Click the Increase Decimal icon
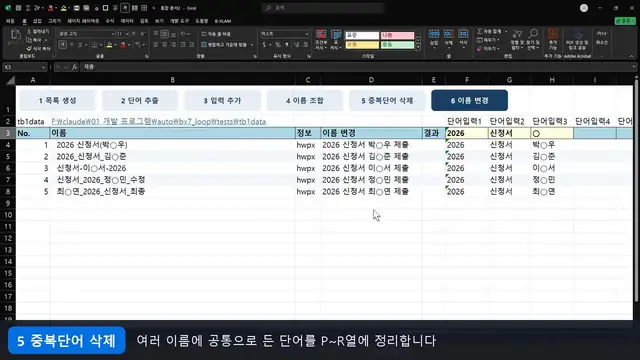 coord(296,44)
